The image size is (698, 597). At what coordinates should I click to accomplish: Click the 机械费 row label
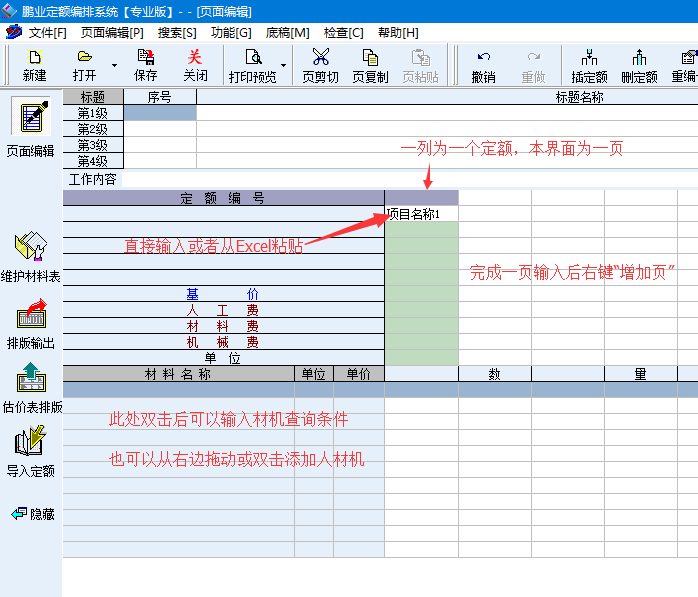pyautogui.click(x=223, y=342)
